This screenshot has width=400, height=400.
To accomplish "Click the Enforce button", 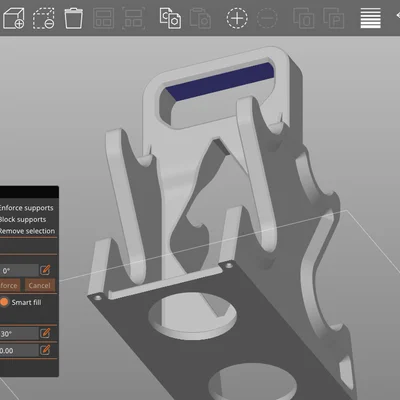I will [10, 285].
